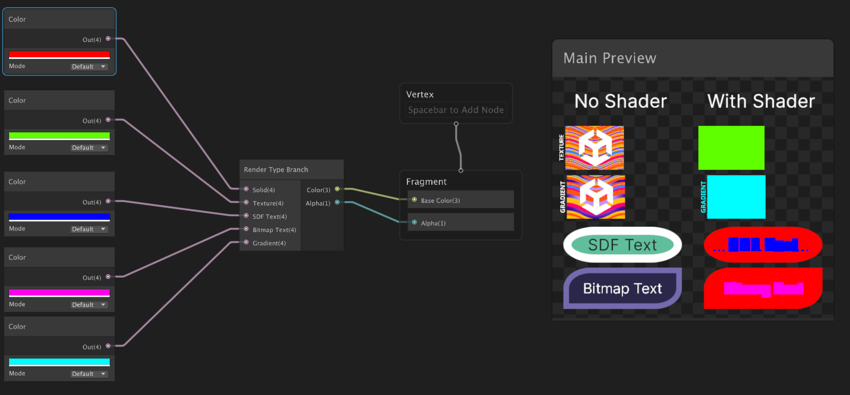The height and width of the screenshot is (395, 850).
Task: Click the green rectangle in With Shader column
Action: [x=731, y=148]
